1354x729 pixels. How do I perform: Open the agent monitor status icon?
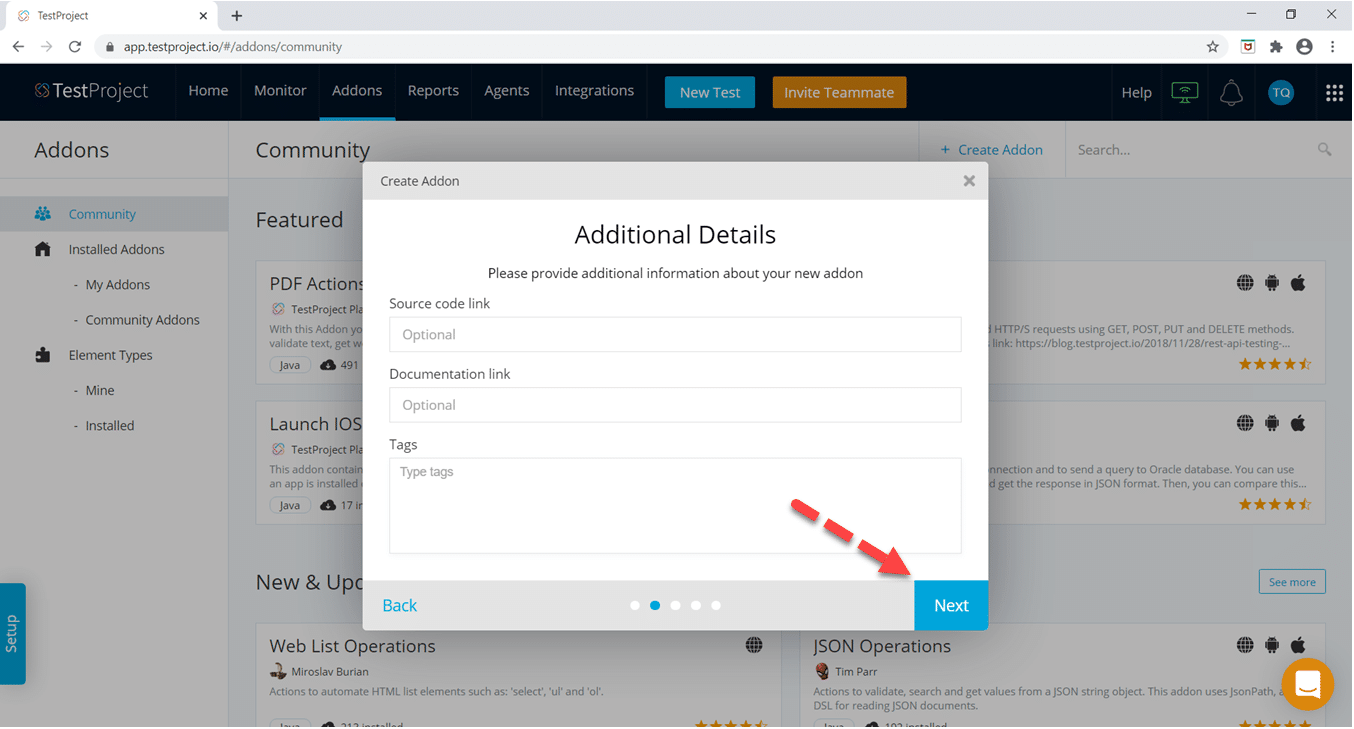click(1185, 92)
